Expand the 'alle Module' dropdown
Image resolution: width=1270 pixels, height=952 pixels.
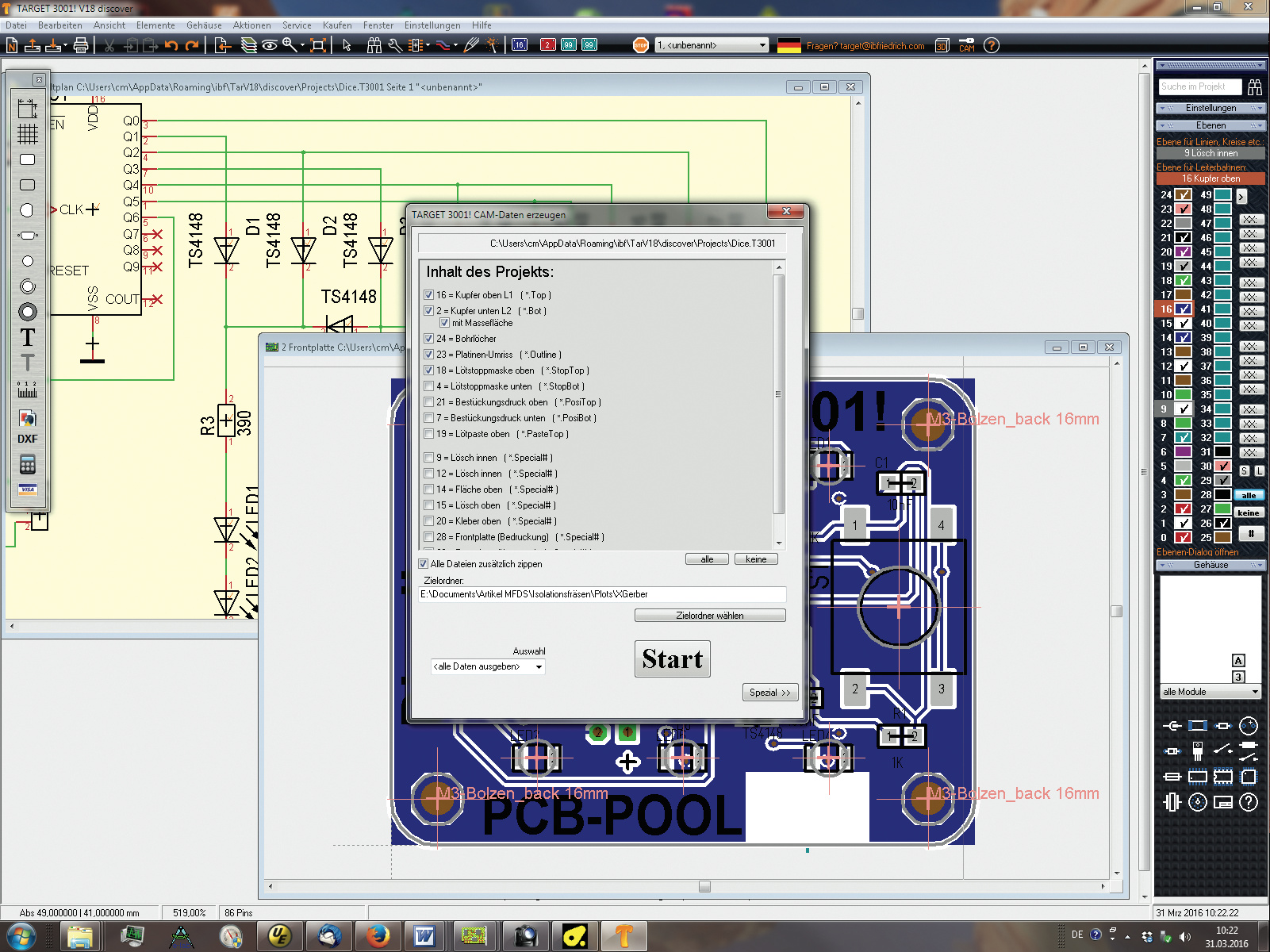1211,692
